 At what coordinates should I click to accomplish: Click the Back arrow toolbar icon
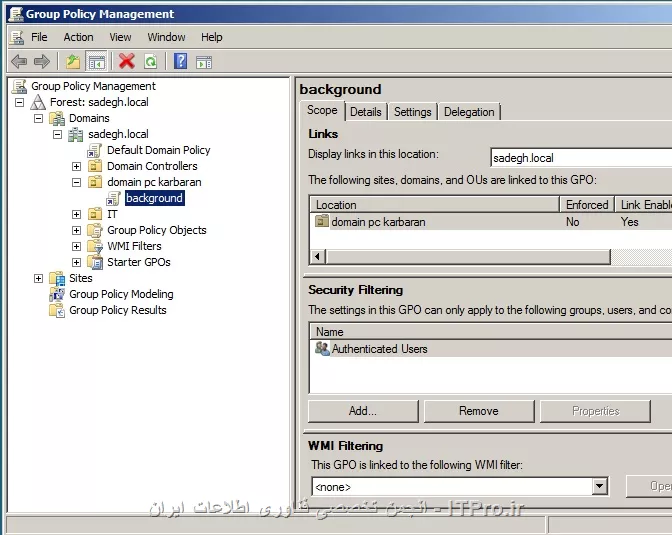tap(19, 61)
